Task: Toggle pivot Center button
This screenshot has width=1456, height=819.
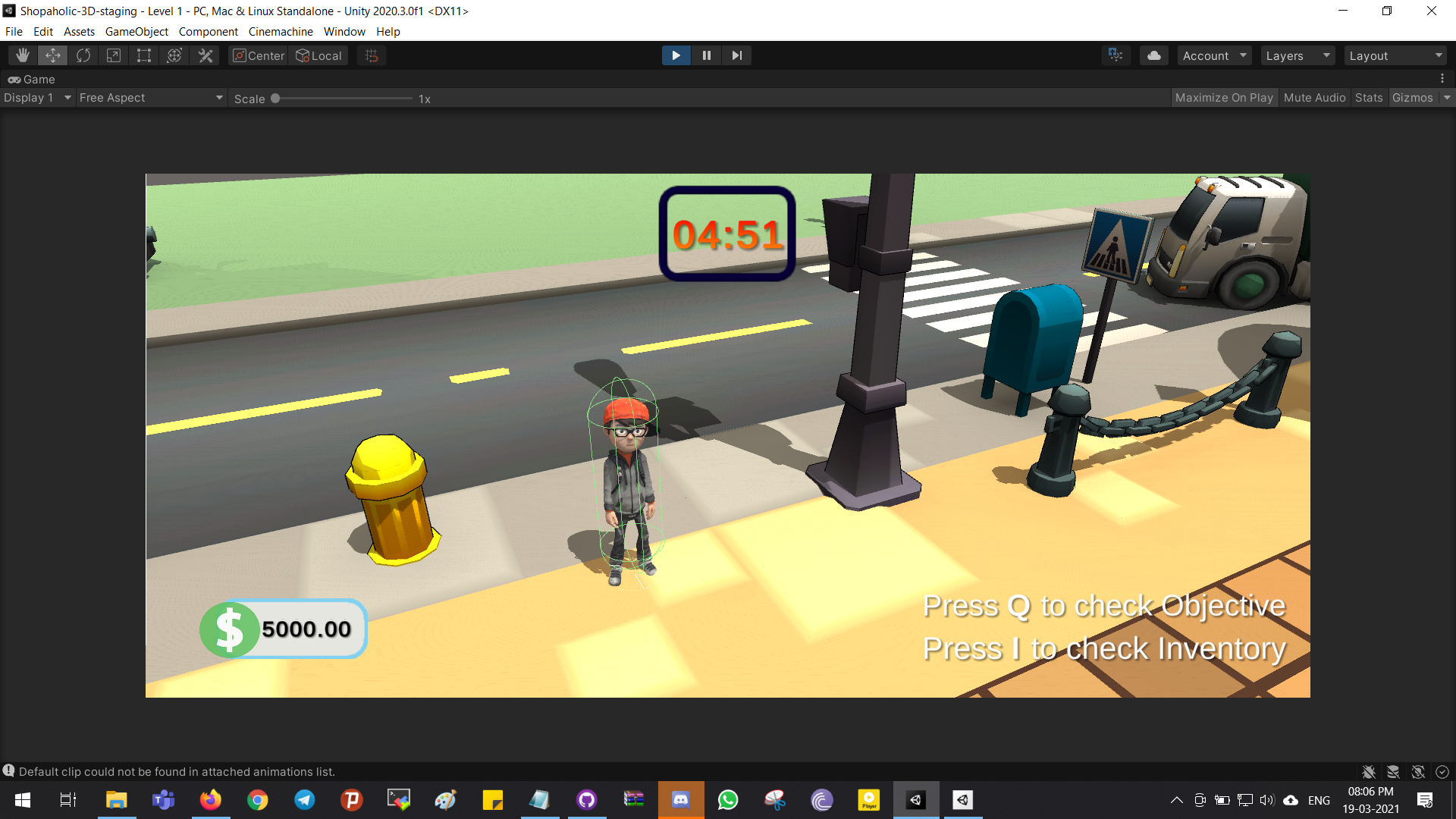Action: [259, 55]
